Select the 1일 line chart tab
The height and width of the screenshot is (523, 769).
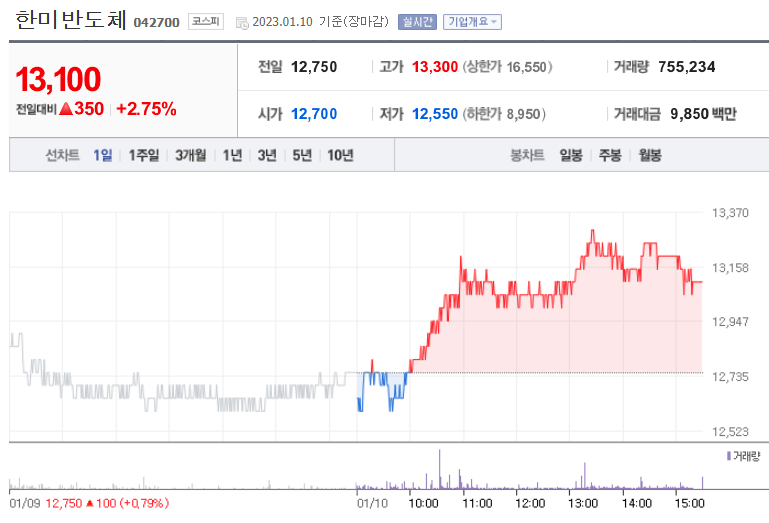pos(103,156)
